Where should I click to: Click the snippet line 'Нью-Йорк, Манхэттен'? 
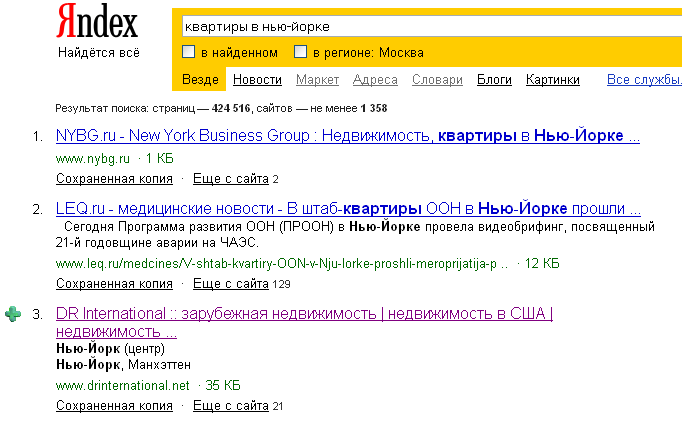pyautogui.click(x=124, y=364)
